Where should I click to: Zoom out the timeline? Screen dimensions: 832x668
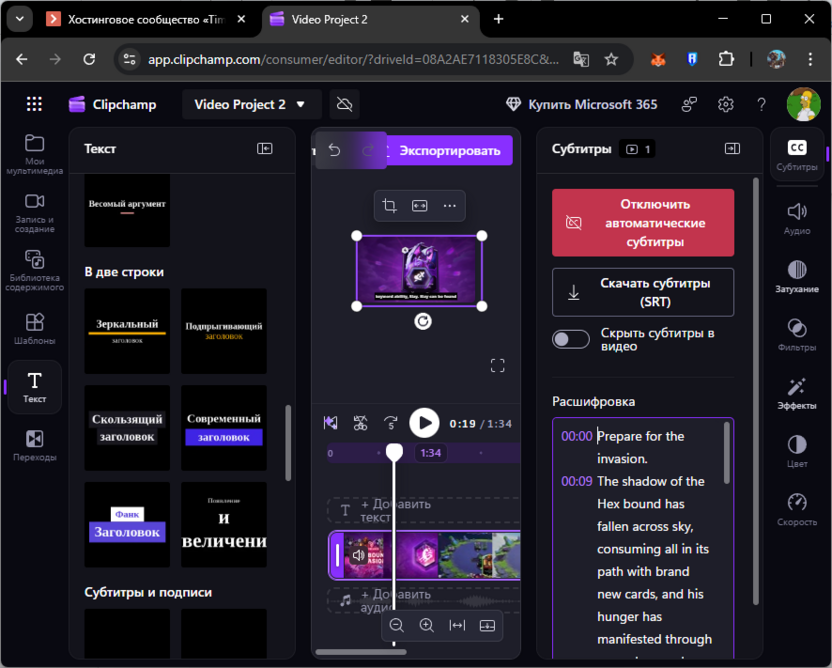coord(396,626)
